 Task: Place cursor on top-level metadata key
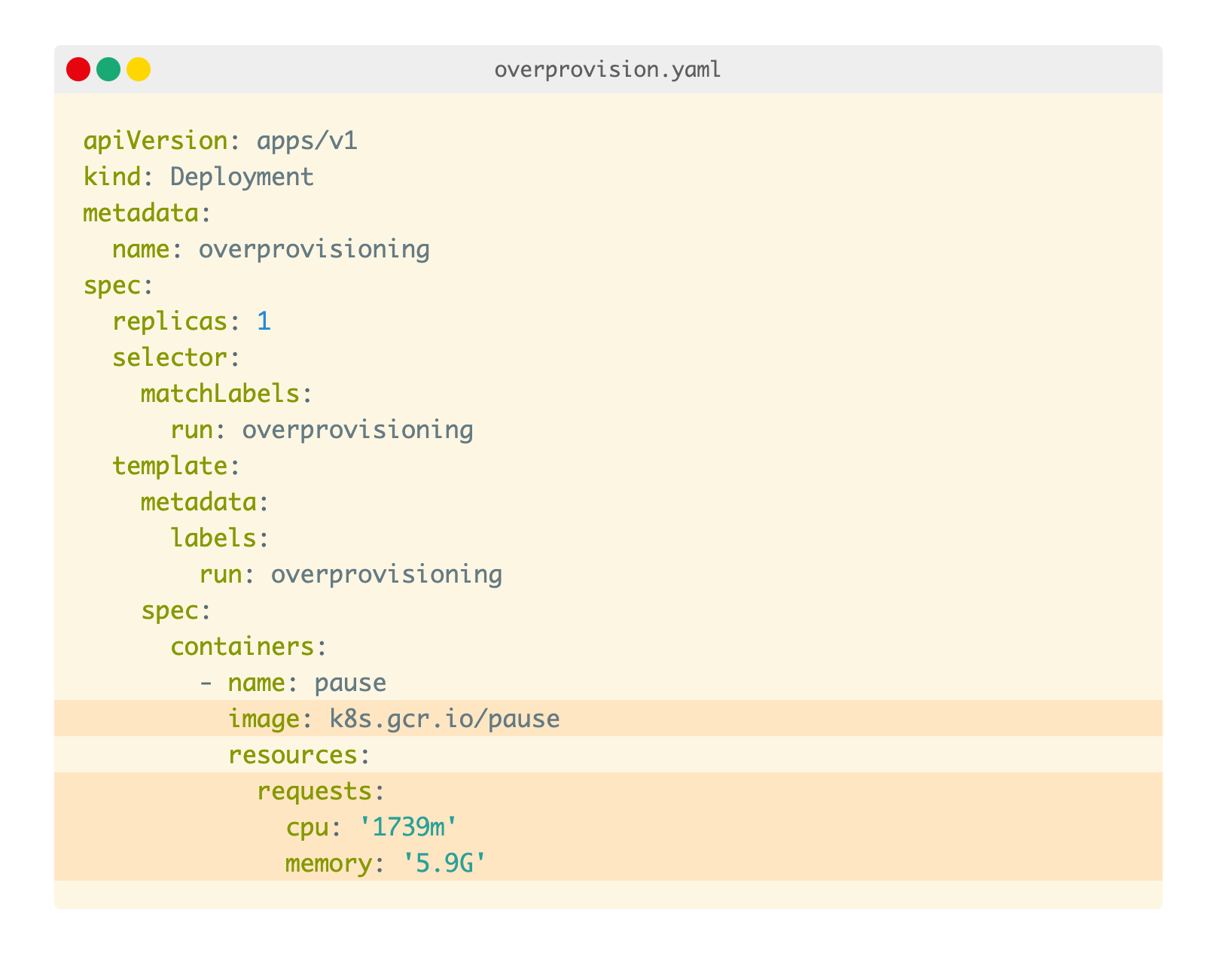pyautogui.click(x=141, y=213)
